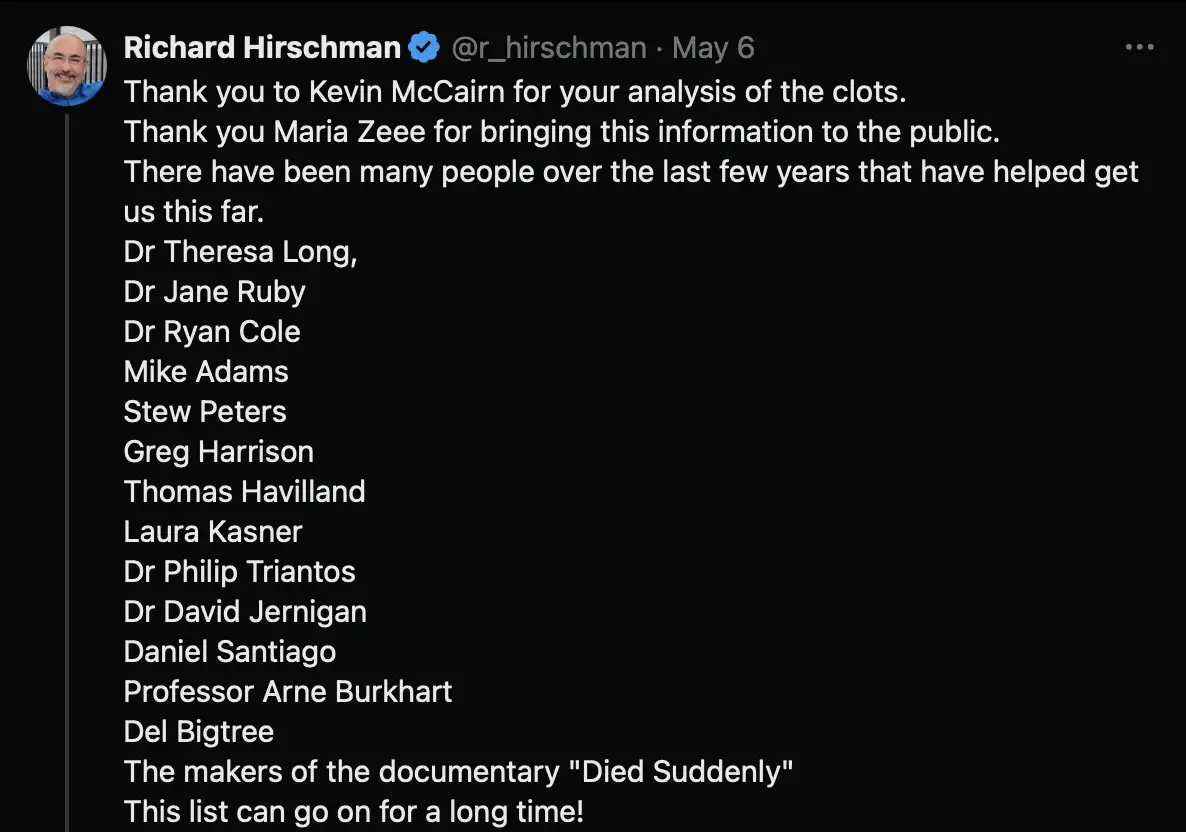Click the name Dr Theresa Long
Viewport: 1186px width, 832px height.
click(240, 252)
